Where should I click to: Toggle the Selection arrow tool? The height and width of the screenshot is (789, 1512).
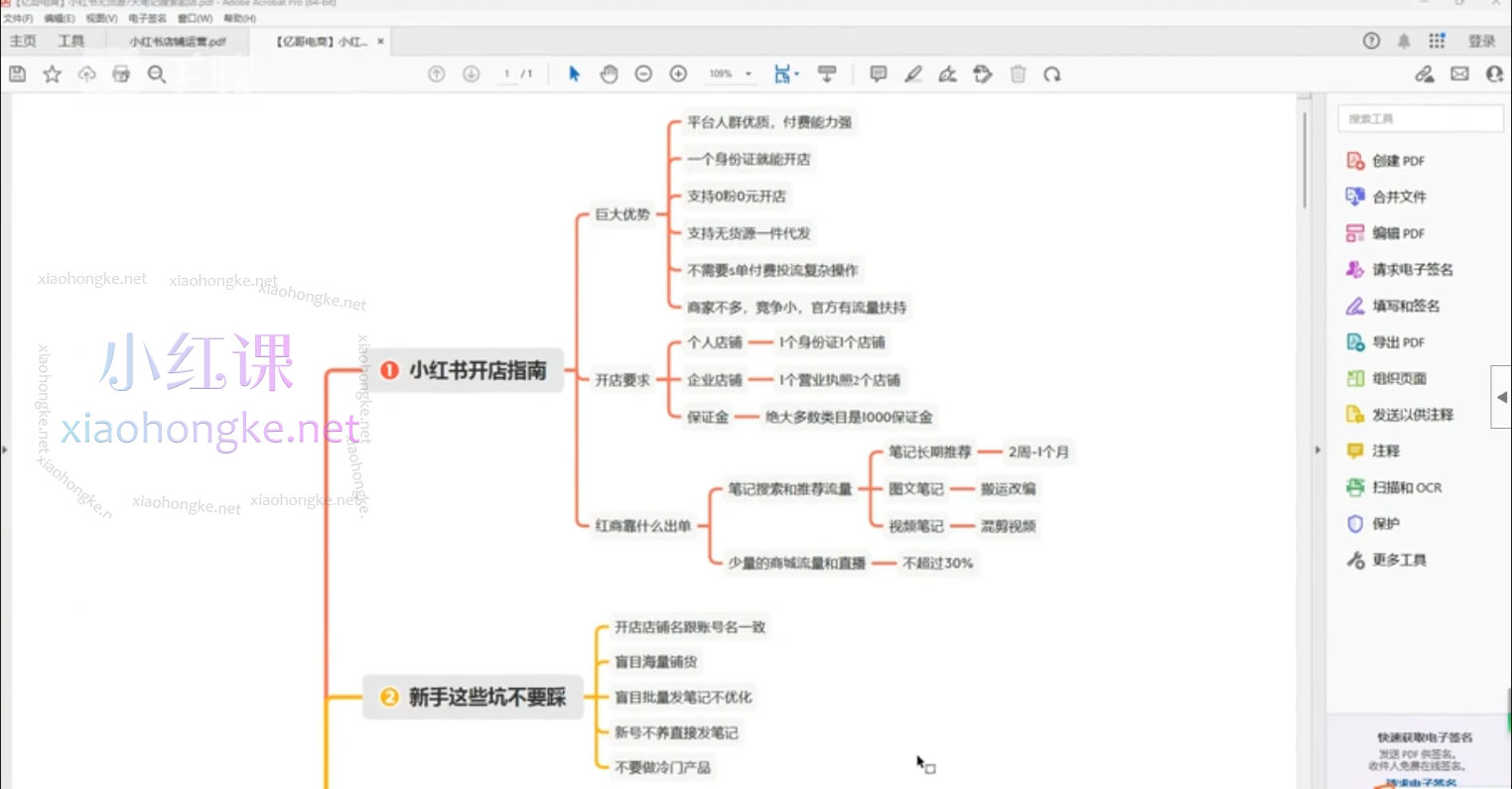(x=573, y=73)
